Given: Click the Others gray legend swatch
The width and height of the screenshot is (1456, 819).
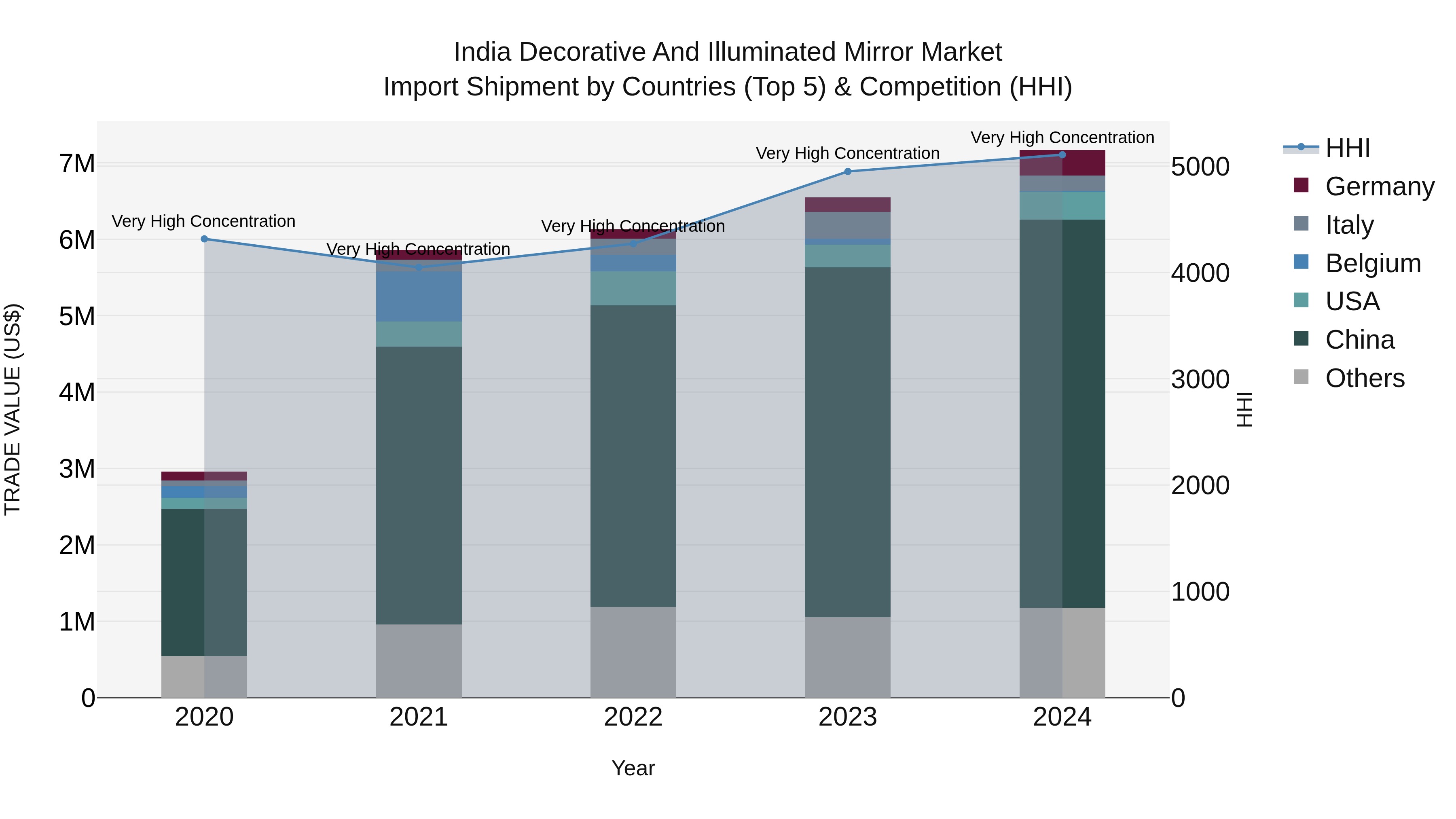Looking at the screenshot, I should click(x=1301, y=377).
